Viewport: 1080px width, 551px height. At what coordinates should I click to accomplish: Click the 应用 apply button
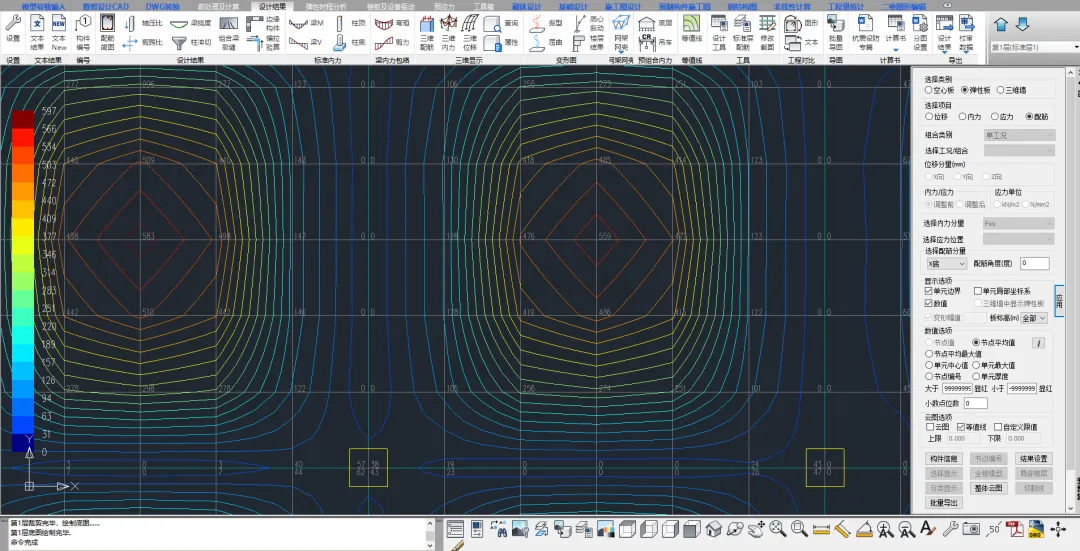tap(1059, 301)
